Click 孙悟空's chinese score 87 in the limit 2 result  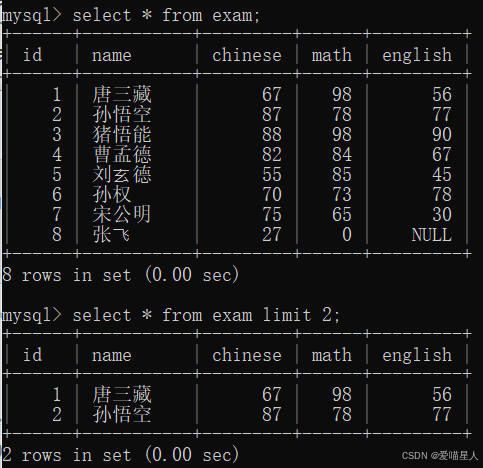[272, 415]
